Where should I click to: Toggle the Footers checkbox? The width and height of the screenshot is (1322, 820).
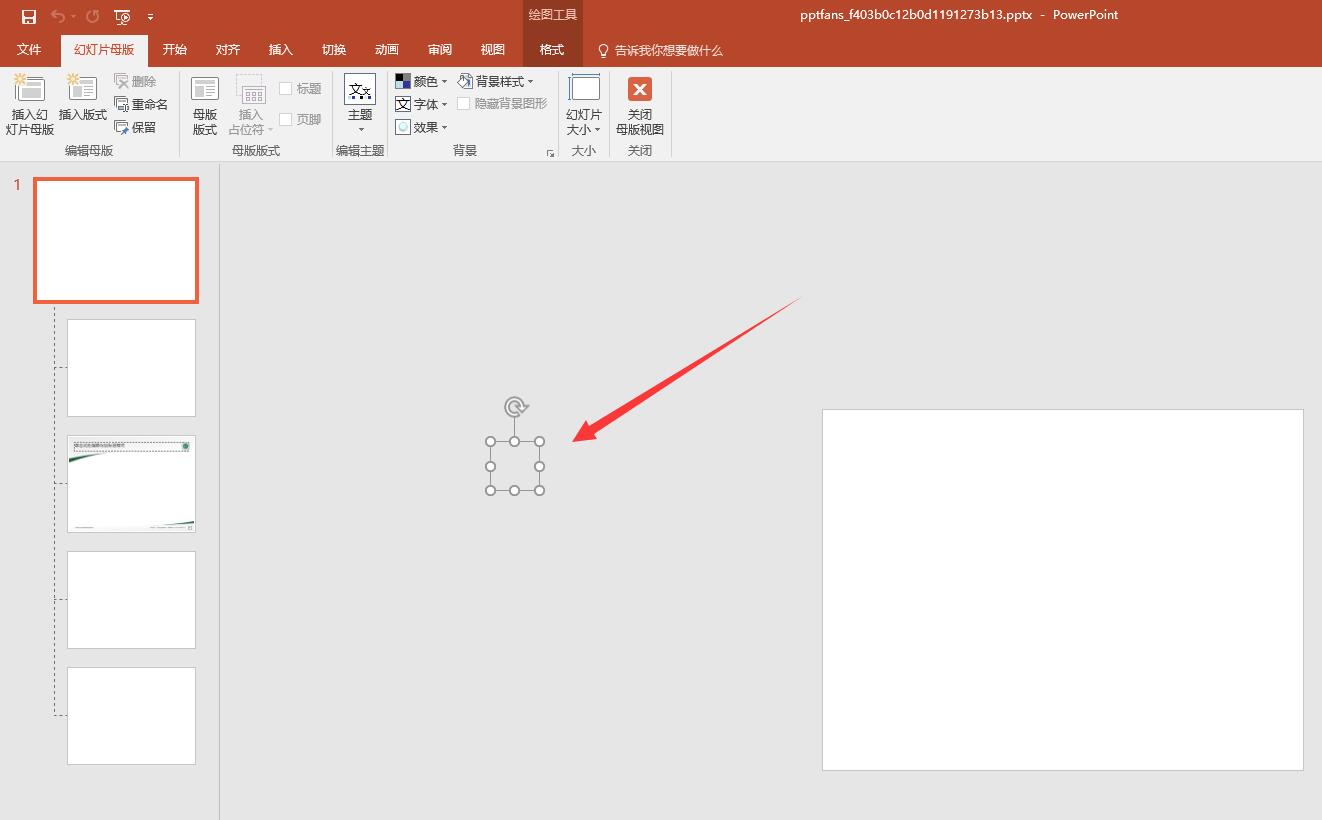pos(286,119)
